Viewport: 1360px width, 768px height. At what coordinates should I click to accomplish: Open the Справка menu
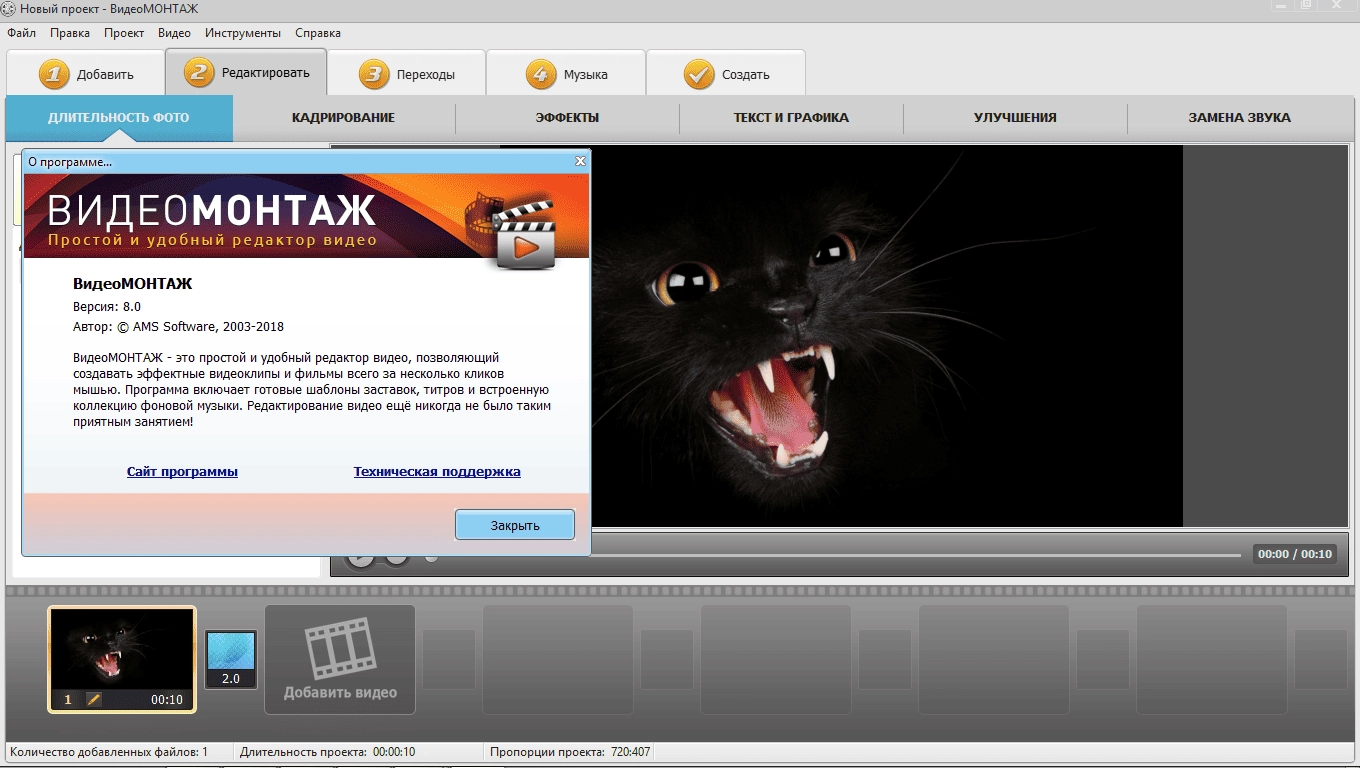pos(318,33)
